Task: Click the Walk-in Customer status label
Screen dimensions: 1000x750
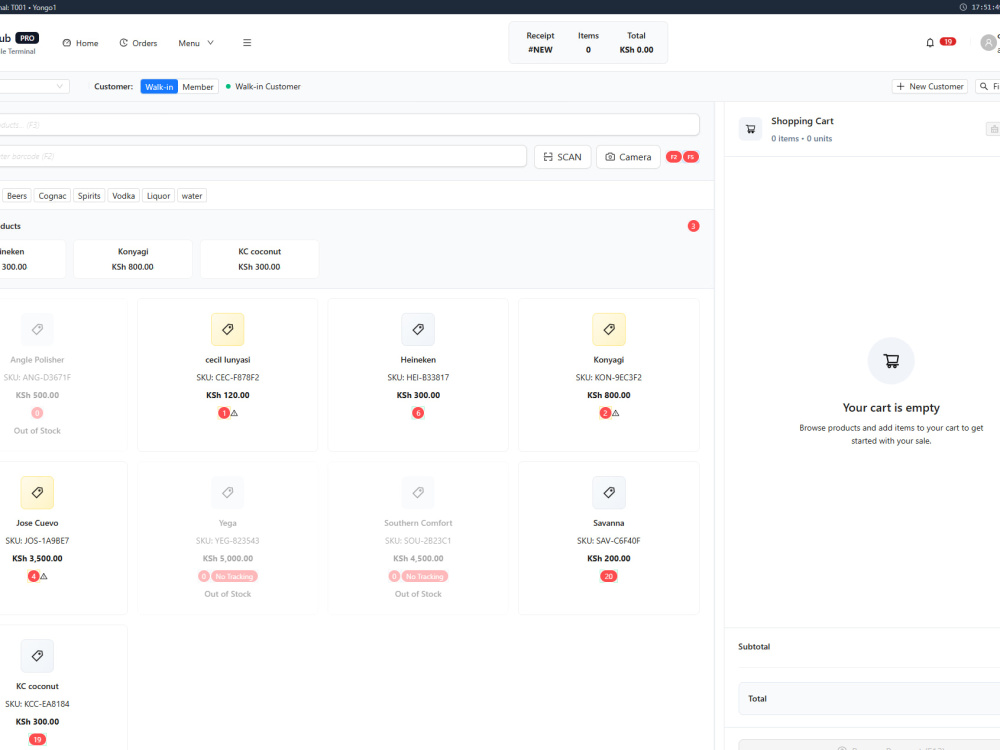Action: 267,87
